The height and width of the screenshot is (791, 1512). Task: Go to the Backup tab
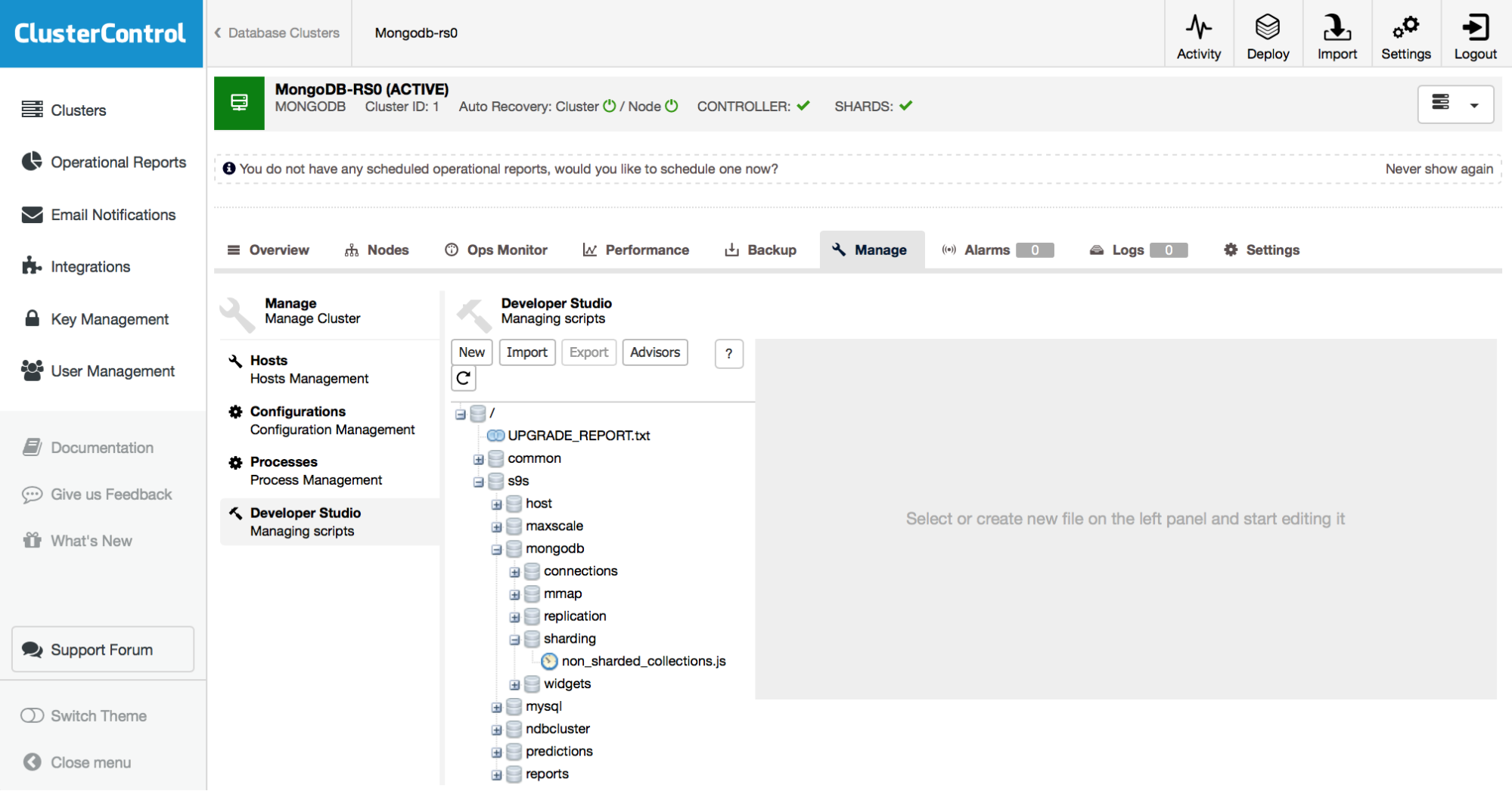pyautogui.click(x=761, y=250)
